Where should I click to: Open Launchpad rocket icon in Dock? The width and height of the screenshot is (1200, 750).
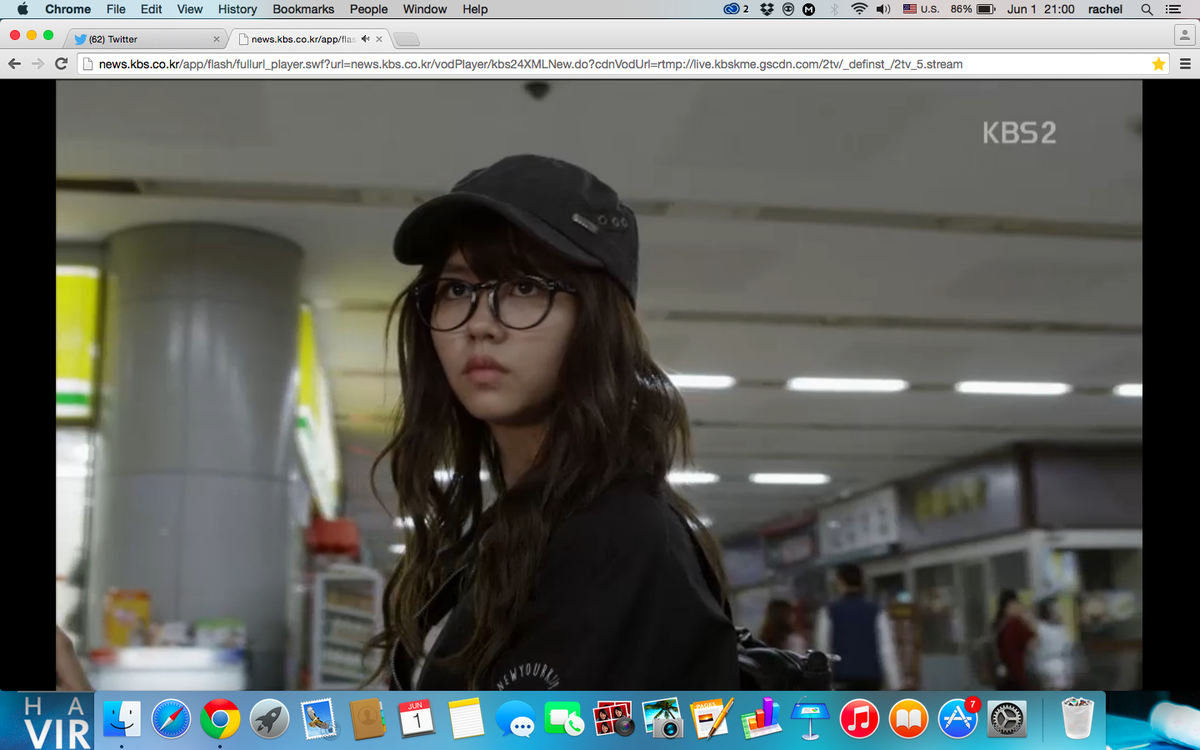pos(269,718)
